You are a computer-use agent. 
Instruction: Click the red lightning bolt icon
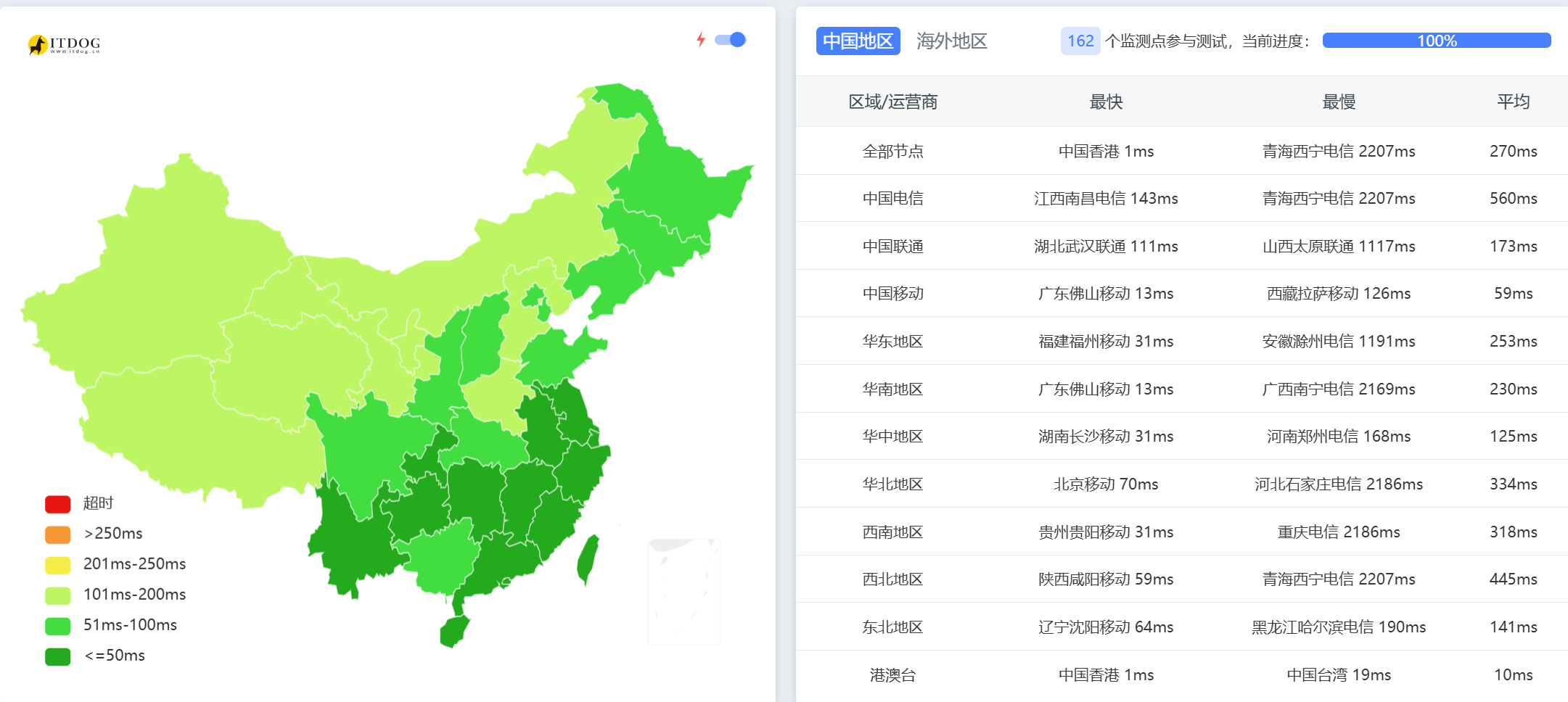700,40
